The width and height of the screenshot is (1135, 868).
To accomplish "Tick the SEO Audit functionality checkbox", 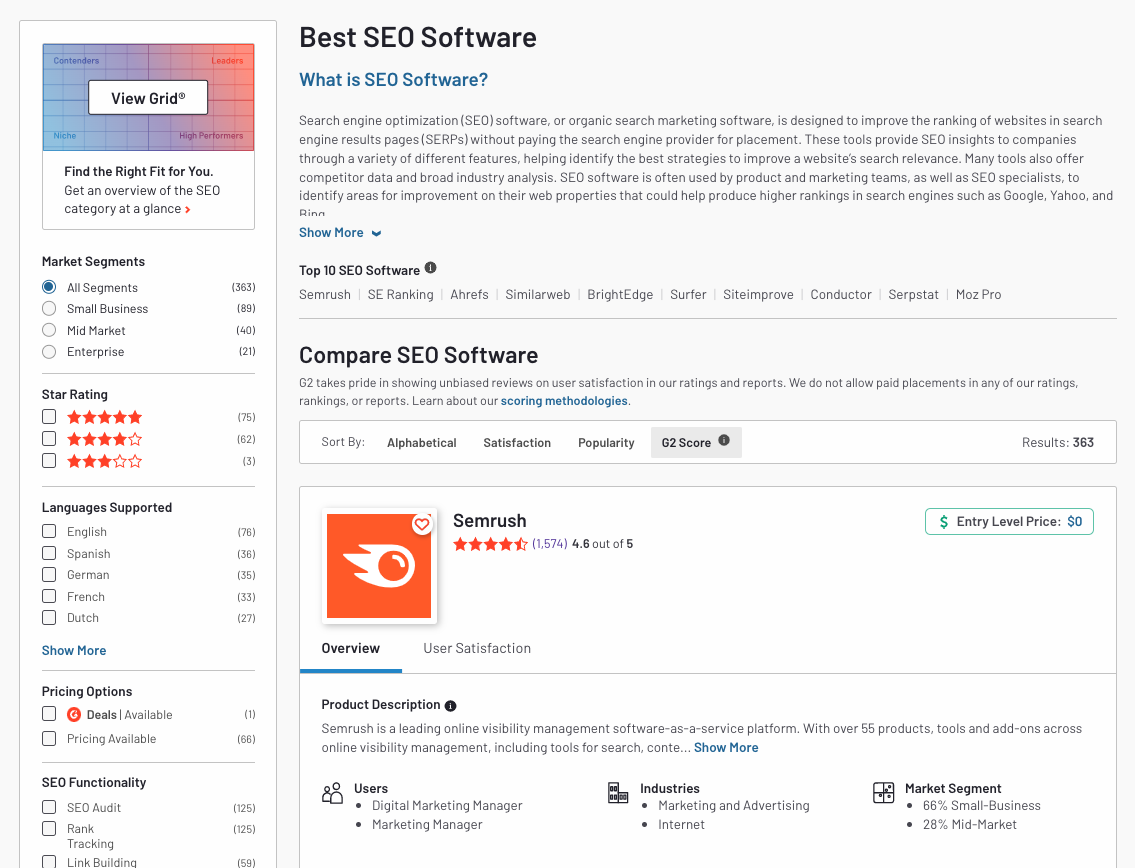I will coord(49,807).
